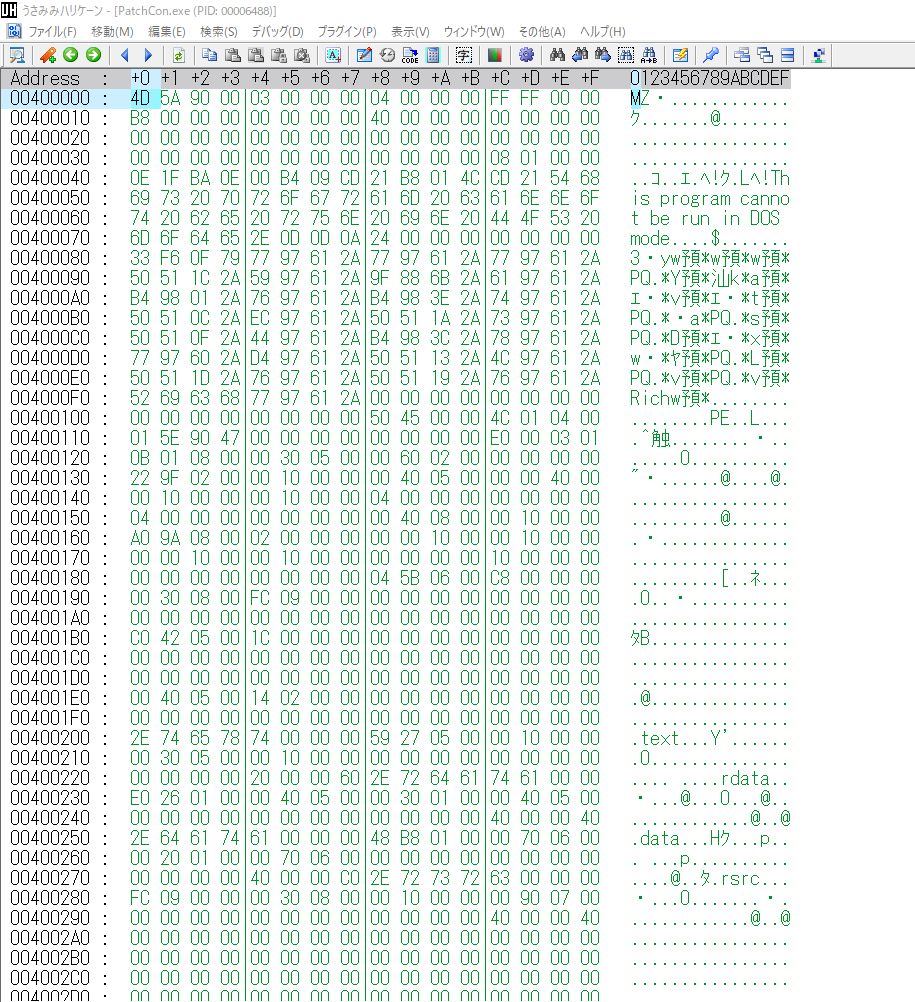Select address row 00400100

pos(50,418)
